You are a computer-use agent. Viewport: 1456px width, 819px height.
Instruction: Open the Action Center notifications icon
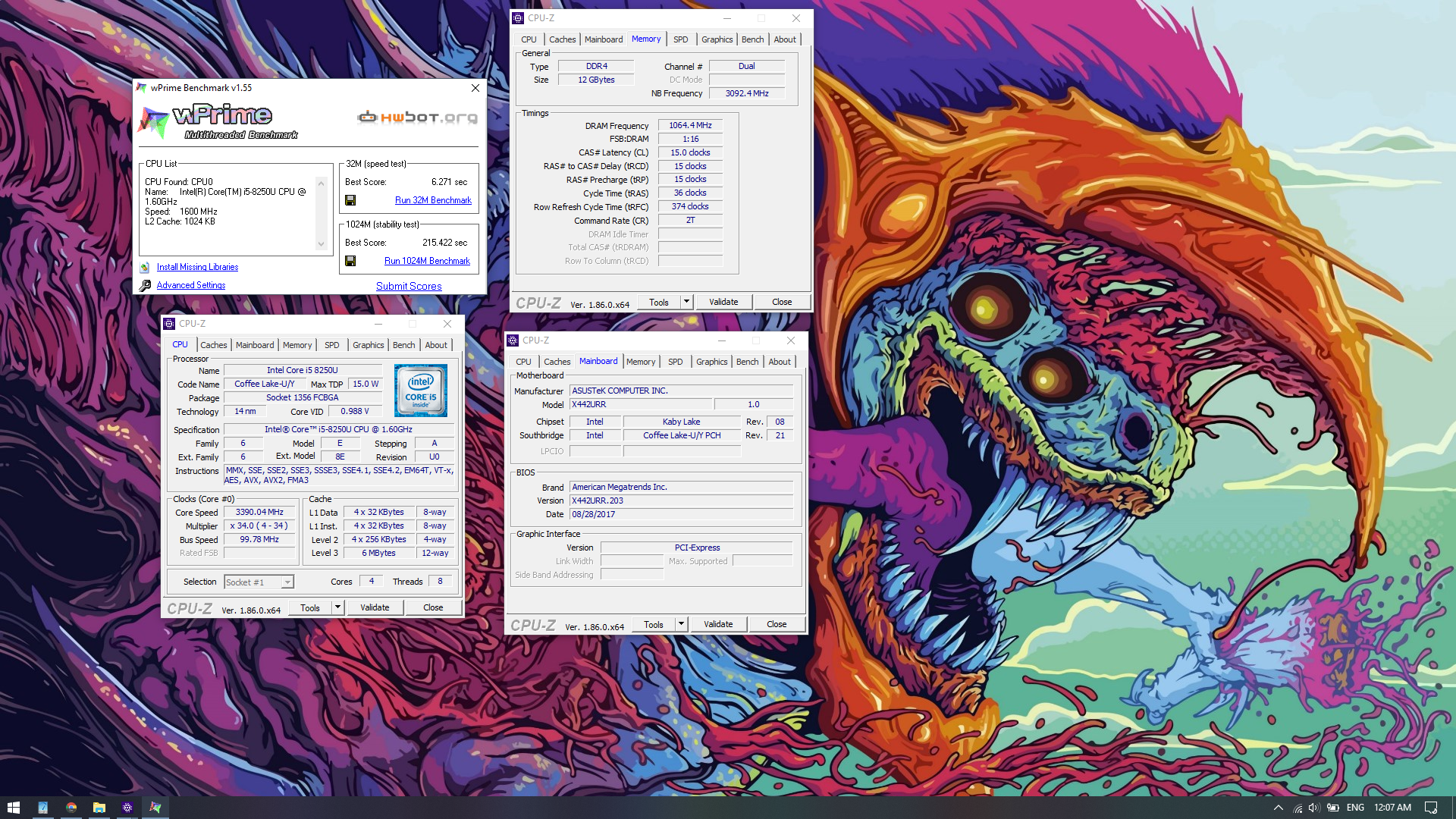tap(1431, 808)
